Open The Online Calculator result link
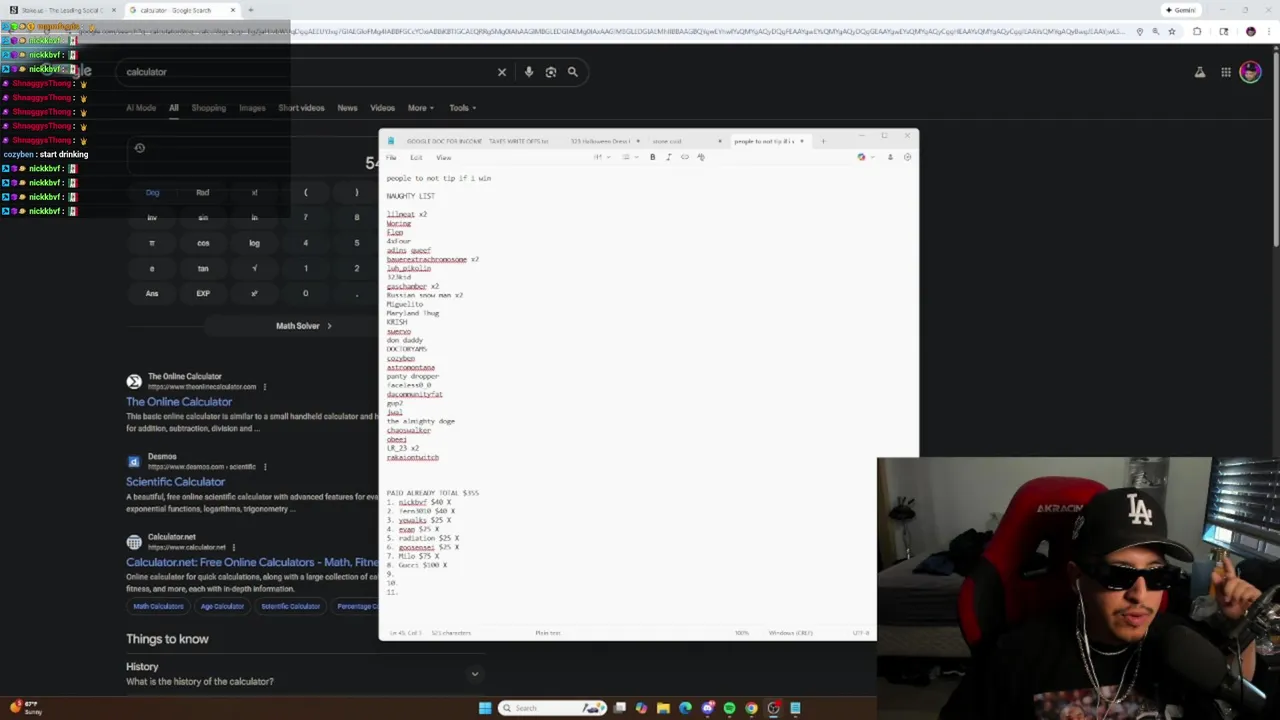This screenshot has height=720, width=1280. (x=179, y=402)
